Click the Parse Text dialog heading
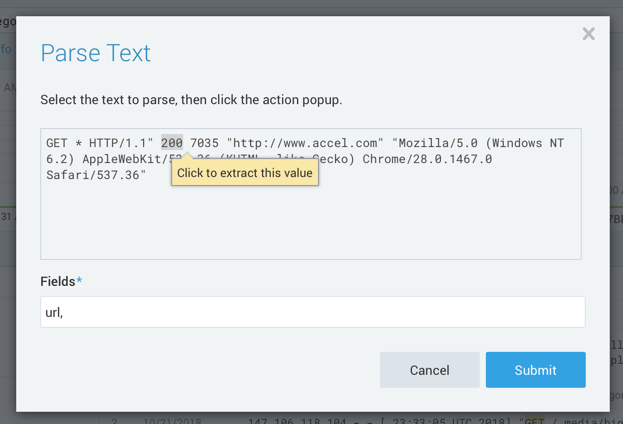The height and width of the screenshot is (424, 623). tap(95, 53)
